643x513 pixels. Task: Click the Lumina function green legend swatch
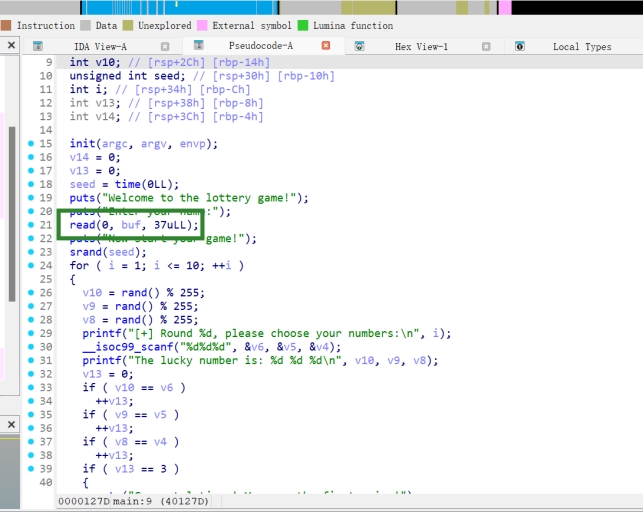click(x=302, y=25)
